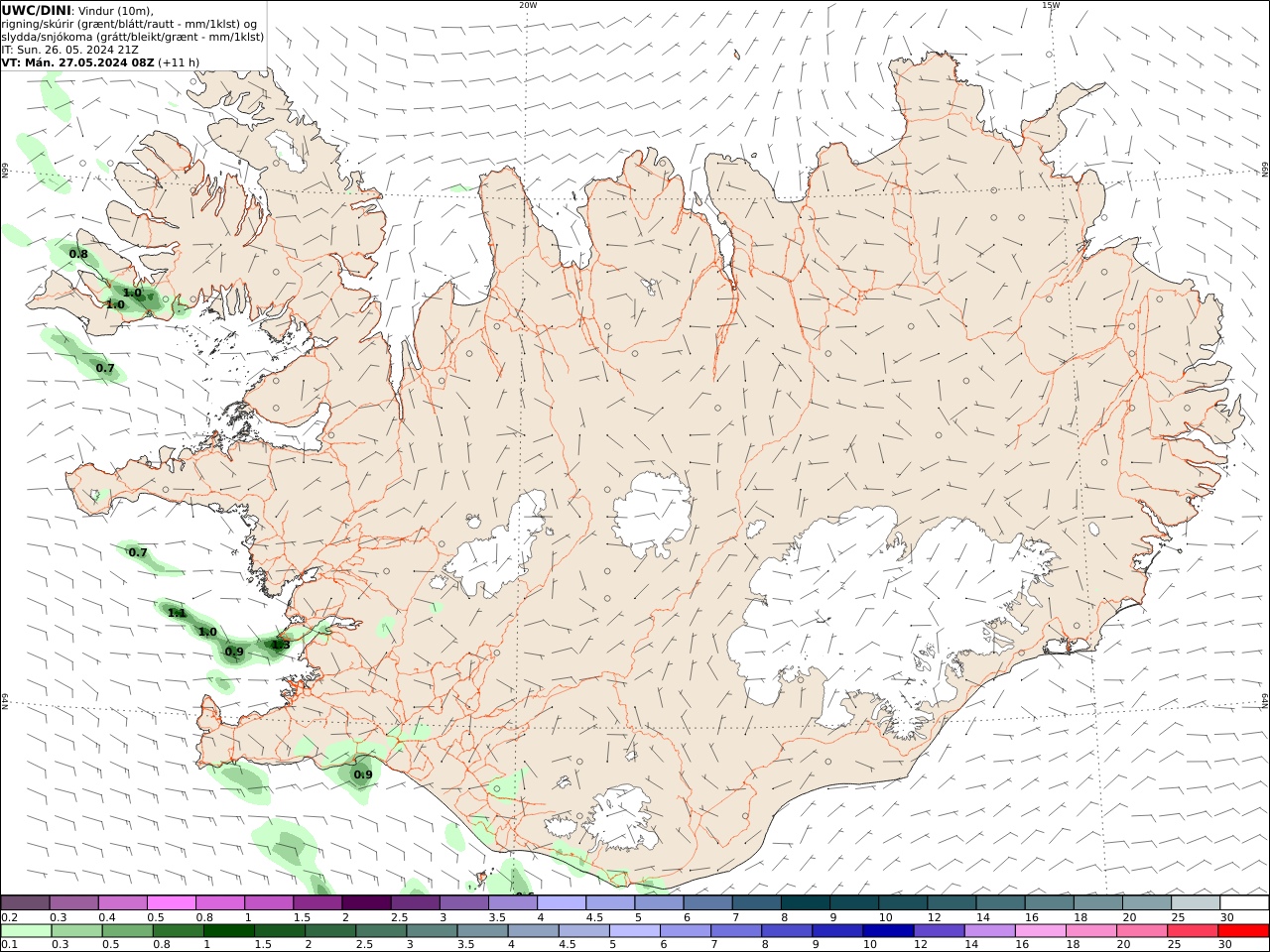Select the orchid 1–1.5 snow swatch
Image resolution: width=1270 pixels, height=952 pixels.
click(x=269, y=902)
